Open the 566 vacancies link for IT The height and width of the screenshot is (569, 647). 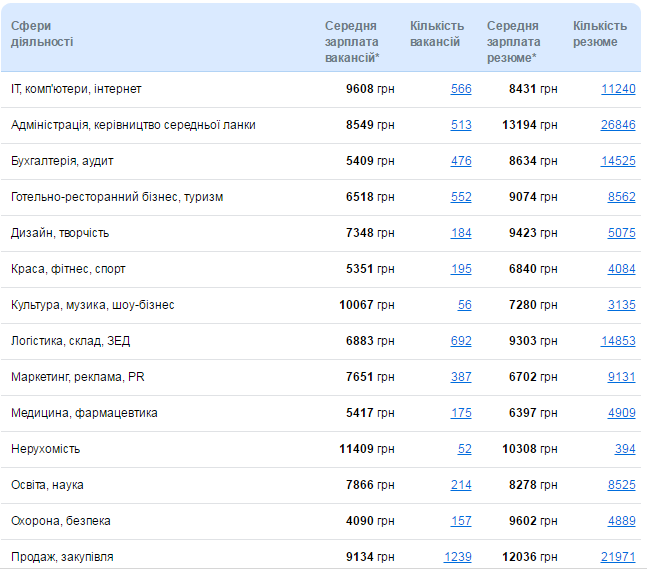point(461,89)
